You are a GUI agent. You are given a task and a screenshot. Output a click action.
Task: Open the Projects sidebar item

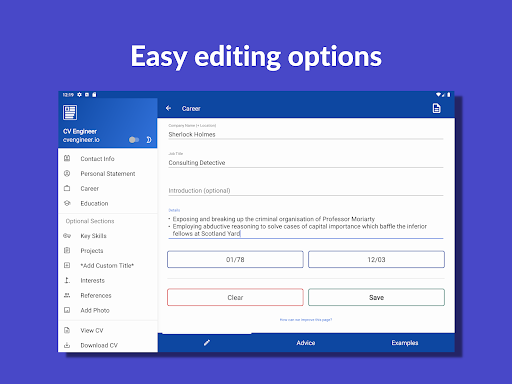click(x=108, y=251)
